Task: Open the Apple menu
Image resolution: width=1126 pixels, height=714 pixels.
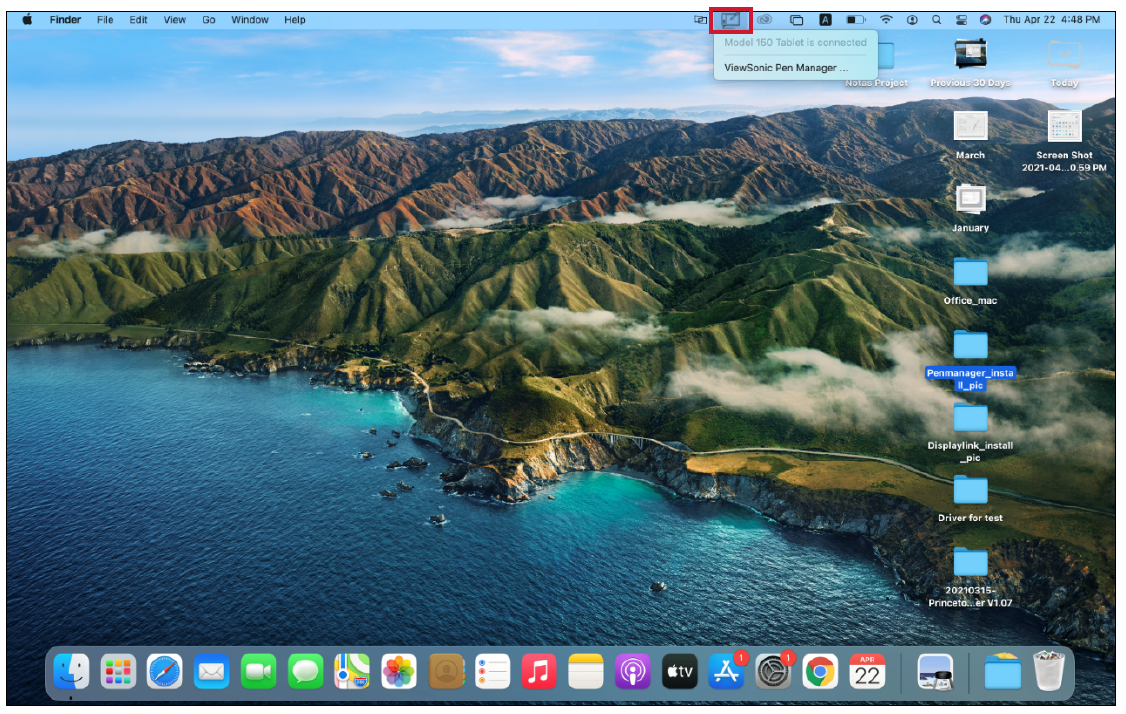Action: tap(27, 19)
